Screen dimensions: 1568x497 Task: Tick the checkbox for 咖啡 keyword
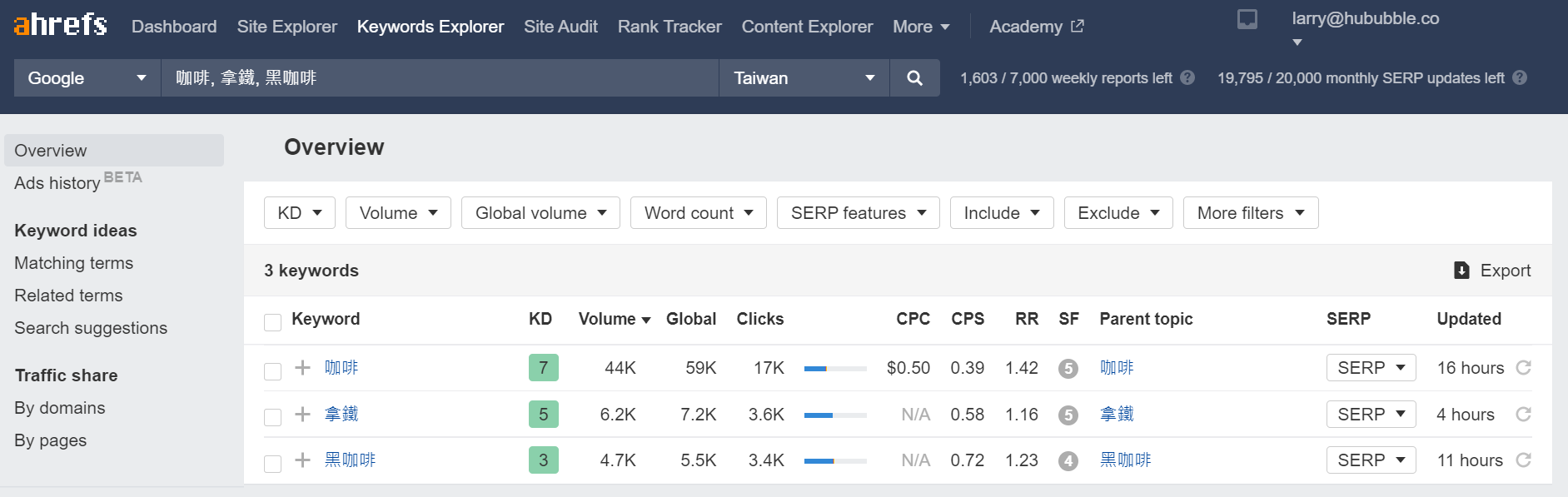[x=272, y=370]
